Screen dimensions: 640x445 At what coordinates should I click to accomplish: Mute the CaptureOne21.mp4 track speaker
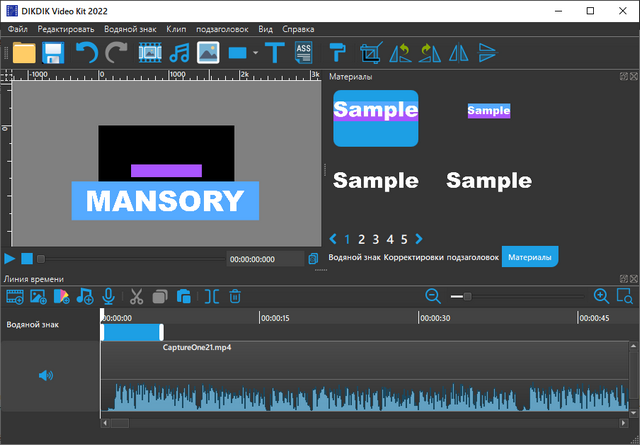pos(46,376)
